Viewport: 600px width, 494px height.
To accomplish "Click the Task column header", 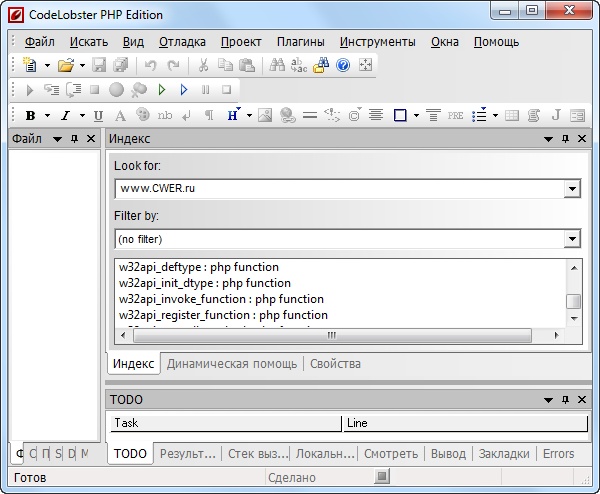I will click(x=225, y=423).
